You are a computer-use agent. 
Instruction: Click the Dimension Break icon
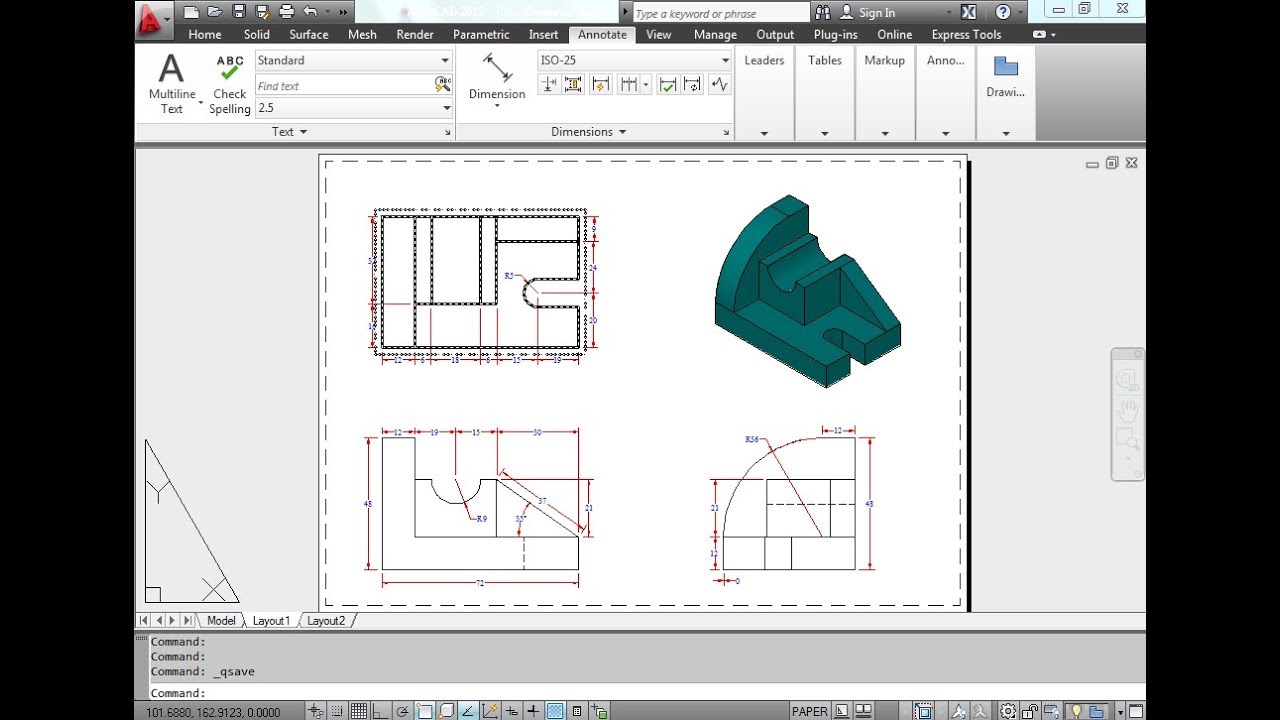coord(549,85)
